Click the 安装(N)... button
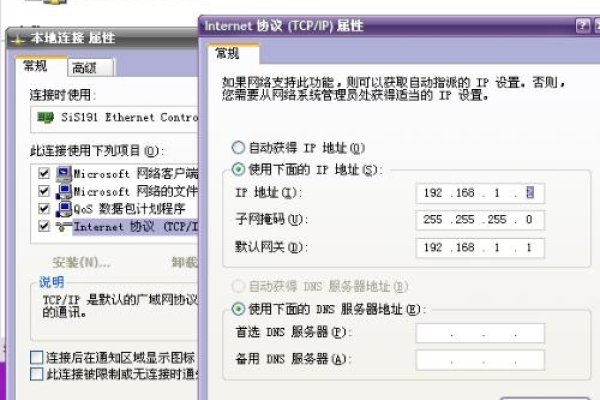600x400 pixels. pos(81,263)
